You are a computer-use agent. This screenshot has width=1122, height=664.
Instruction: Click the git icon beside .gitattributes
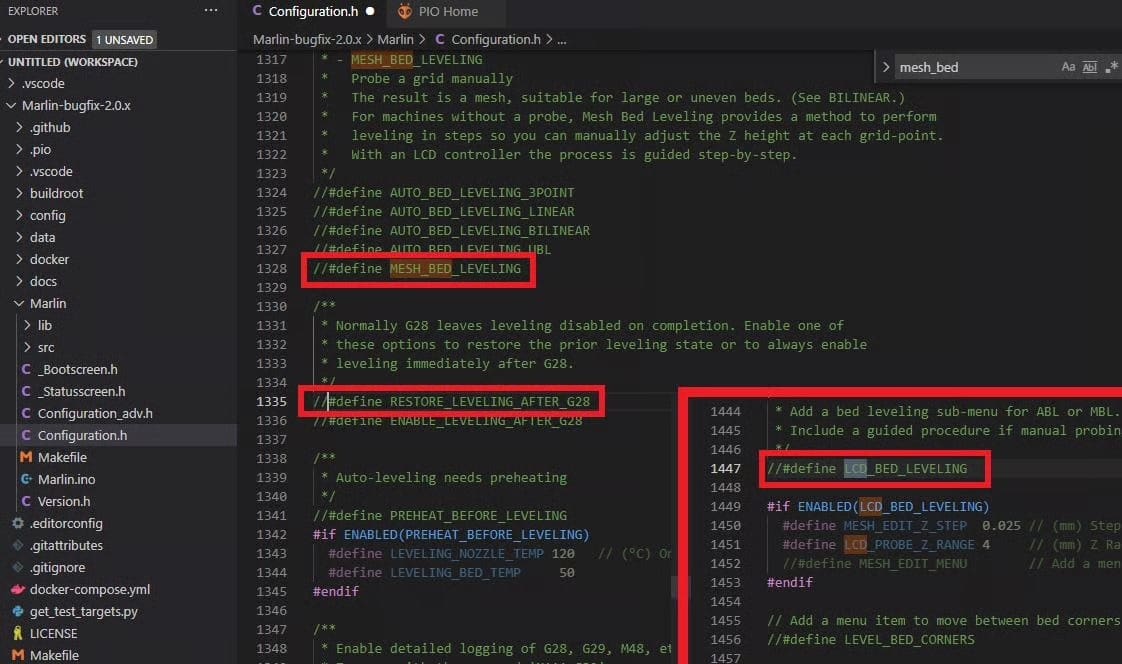click(x=19, y=545)
